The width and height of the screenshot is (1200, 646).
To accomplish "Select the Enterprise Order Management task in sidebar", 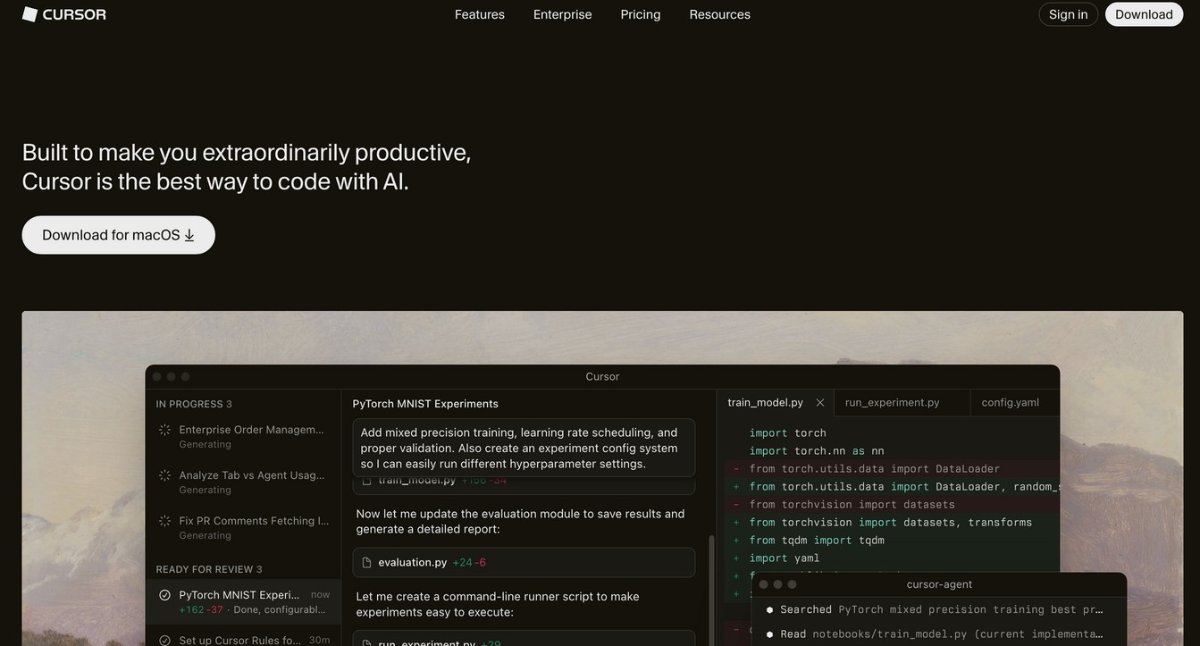I will tap(250, 436).
